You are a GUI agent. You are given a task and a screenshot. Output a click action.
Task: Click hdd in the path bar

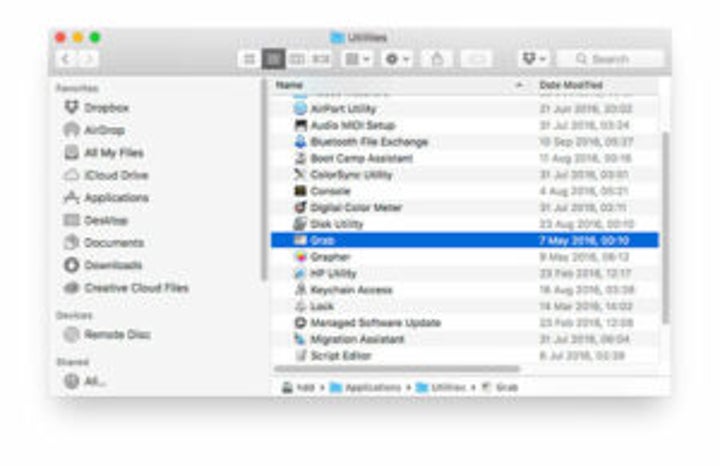298,387
